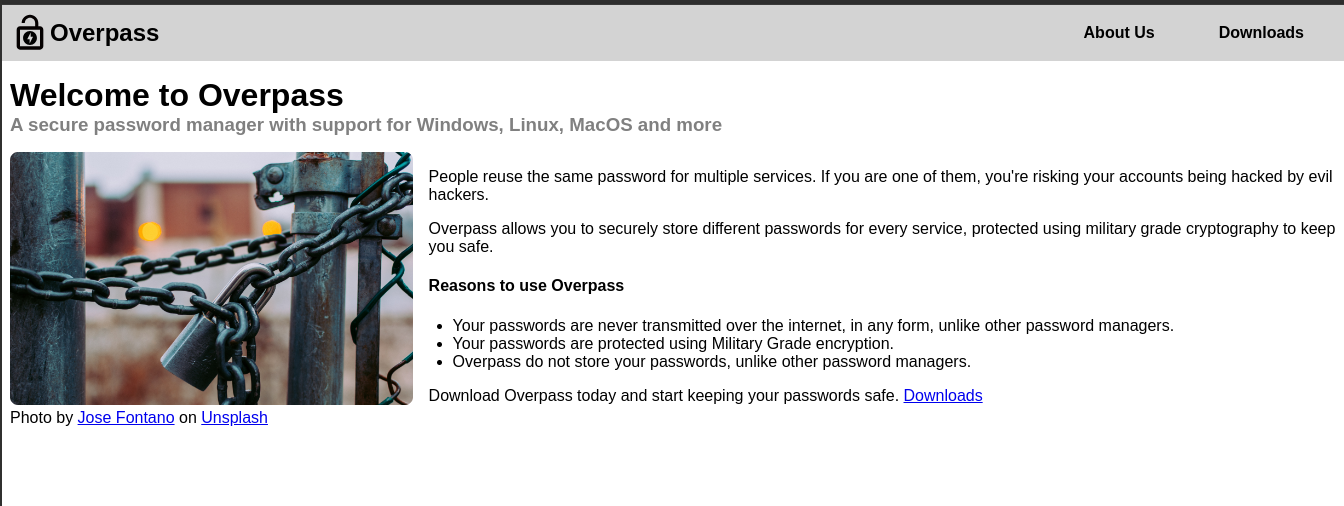Click the padlock logo icon in header
The width and height of the screenshot is (1344, 506).
[x=30, y=33]
